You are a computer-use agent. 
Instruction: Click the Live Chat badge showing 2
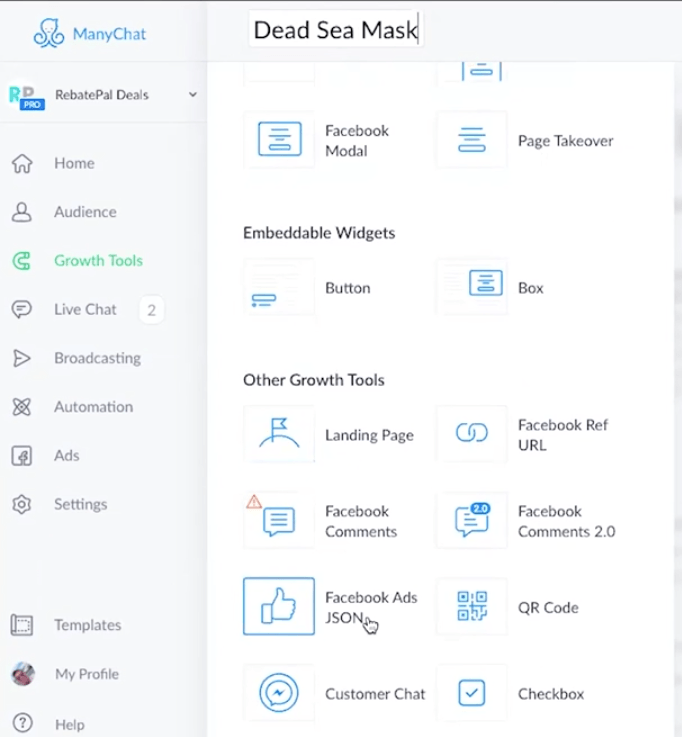(x=151, y=310)
